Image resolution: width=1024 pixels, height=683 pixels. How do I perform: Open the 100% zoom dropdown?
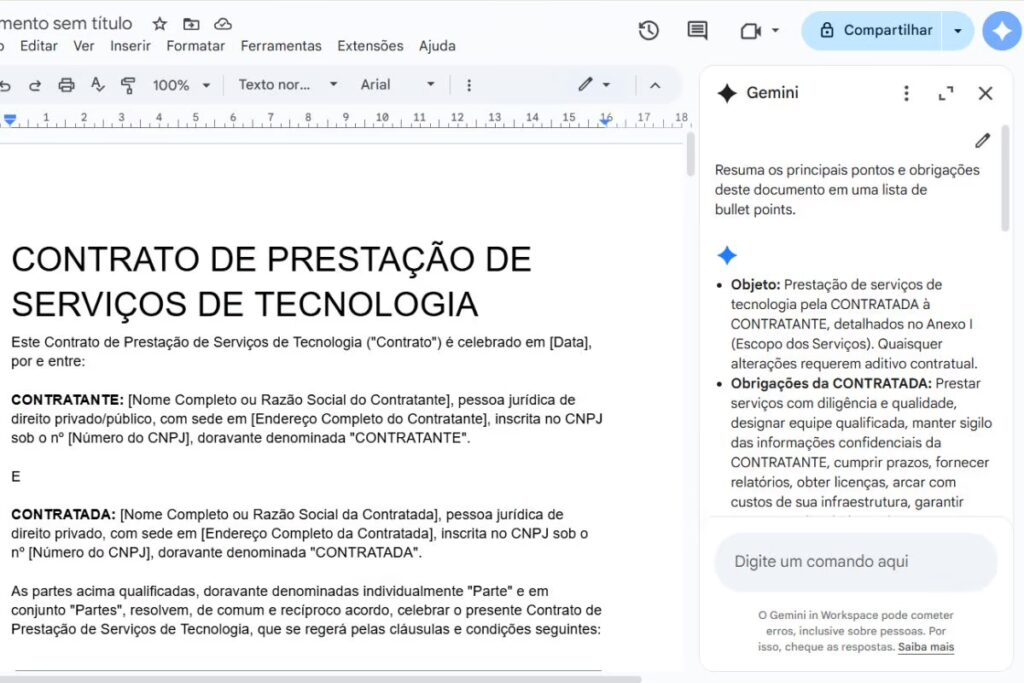click(182, 85)
